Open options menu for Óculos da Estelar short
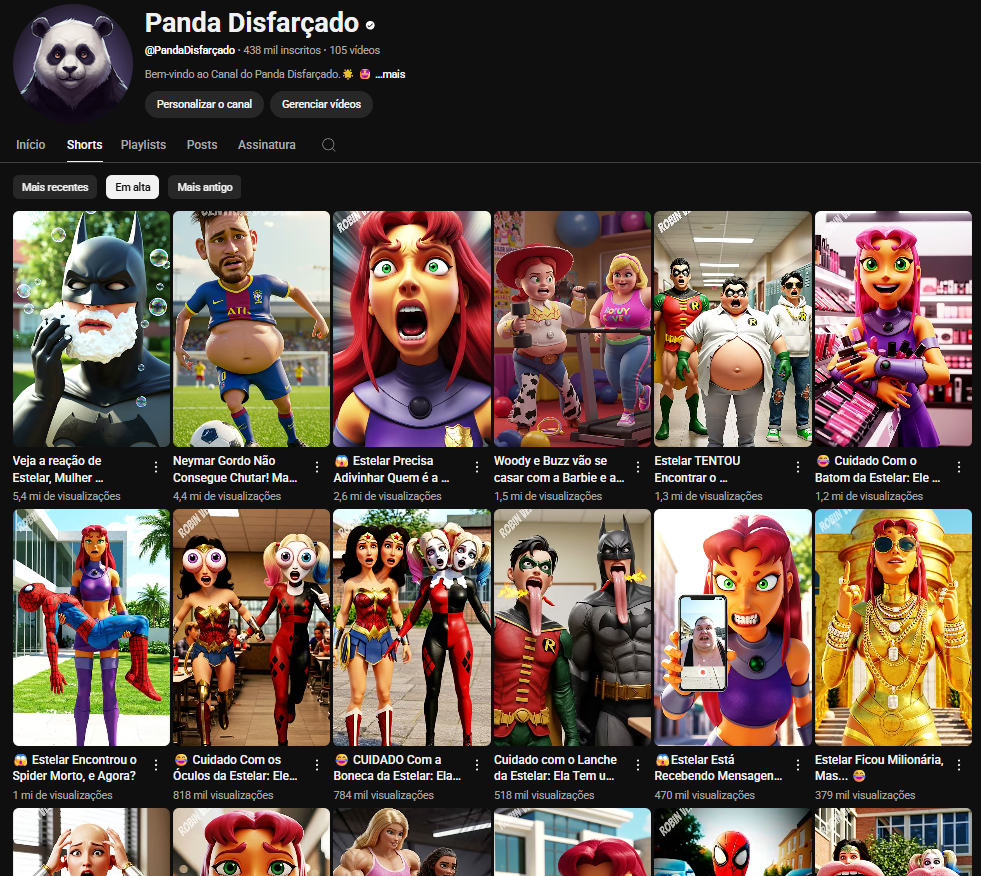 click(x=317, y=765)
